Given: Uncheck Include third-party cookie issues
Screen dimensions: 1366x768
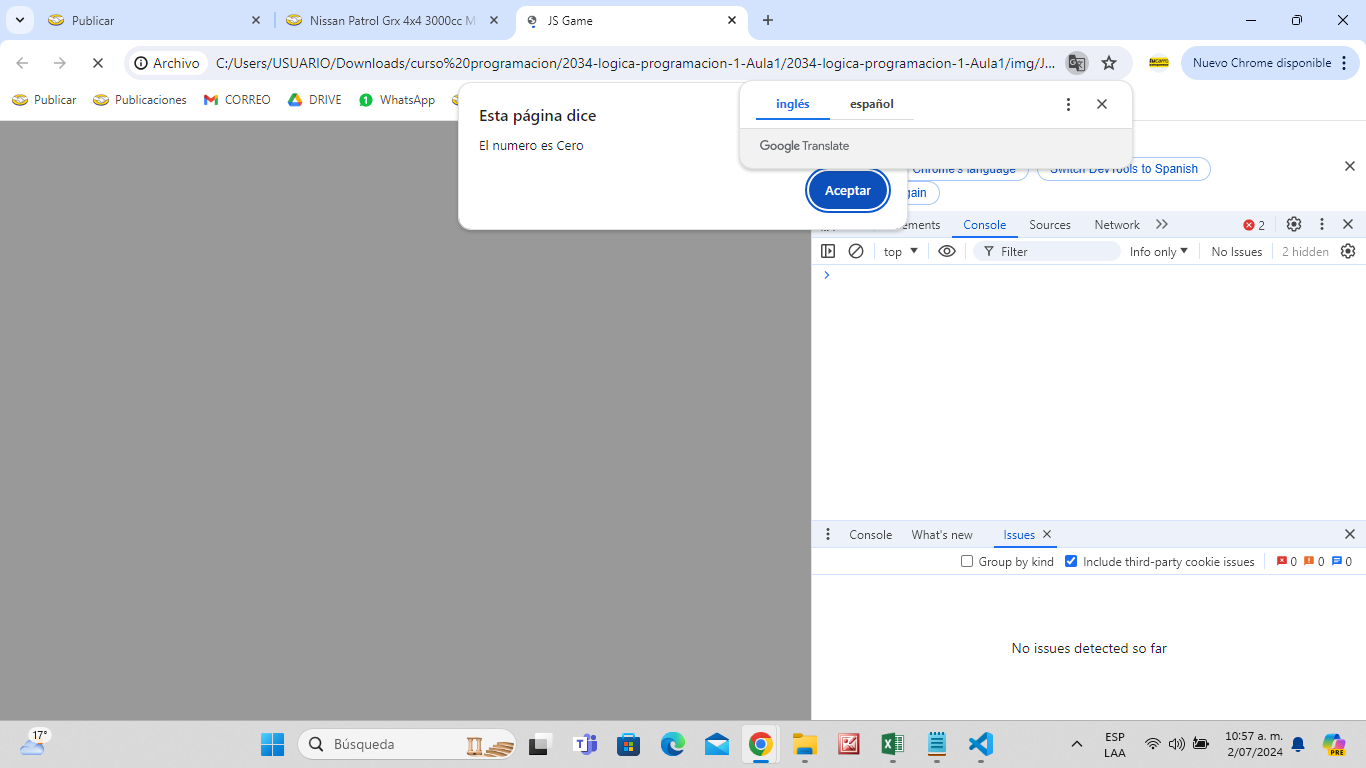Looking at the screenshot, I should tap(1071, 561).
